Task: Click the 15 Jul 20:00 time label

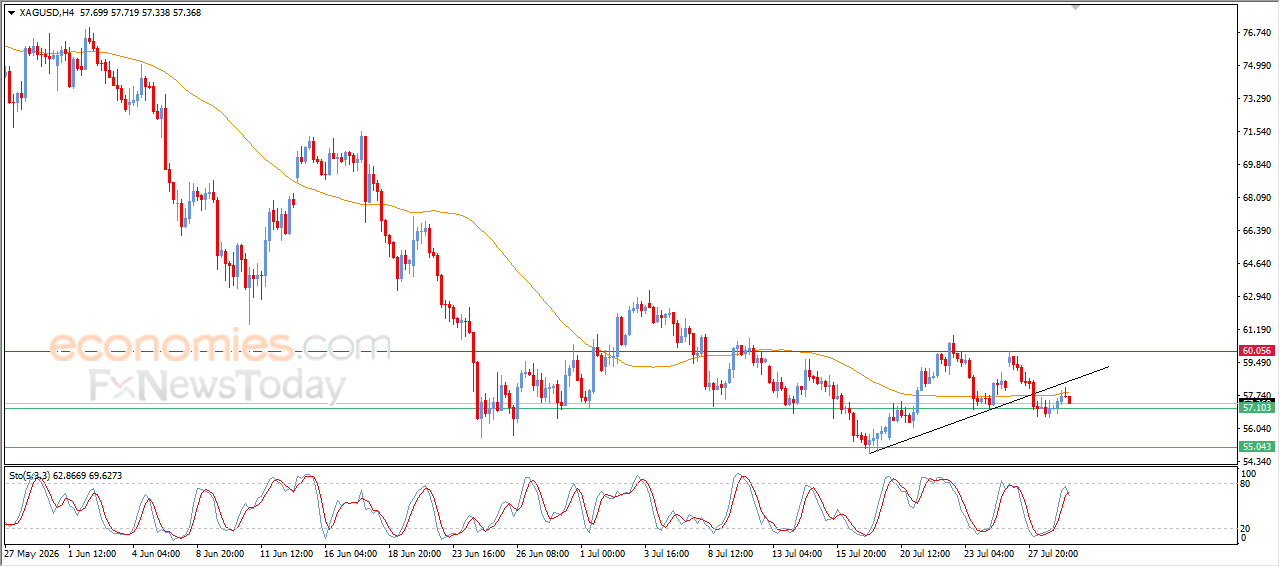Action: (862, 553)
